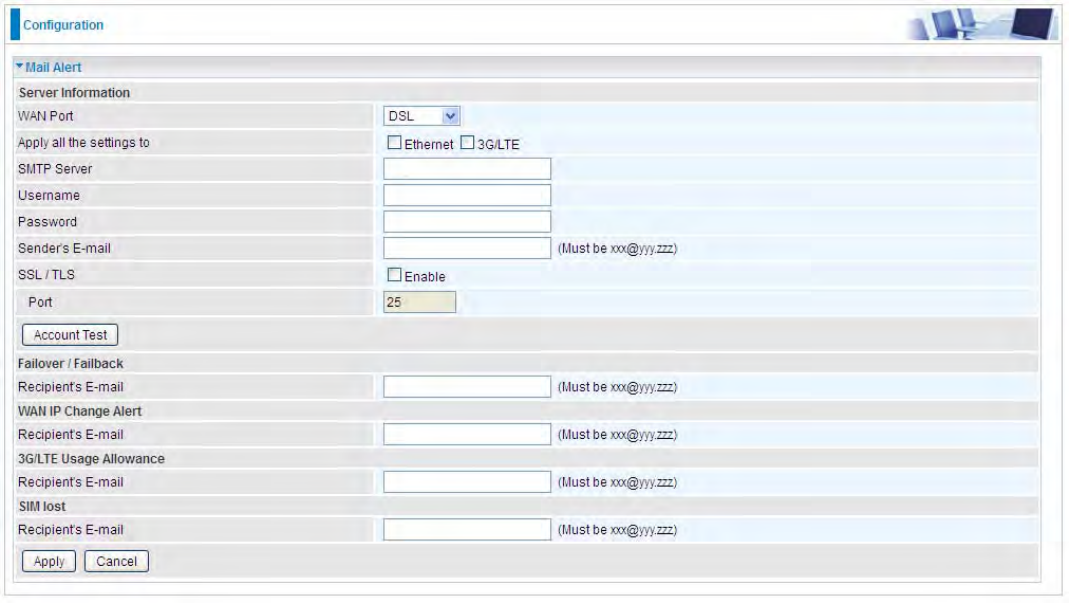This screenshot has width=1069, height=603.
Task: Tick the 3G/LTE checkbox
Action: pos(467,143)
